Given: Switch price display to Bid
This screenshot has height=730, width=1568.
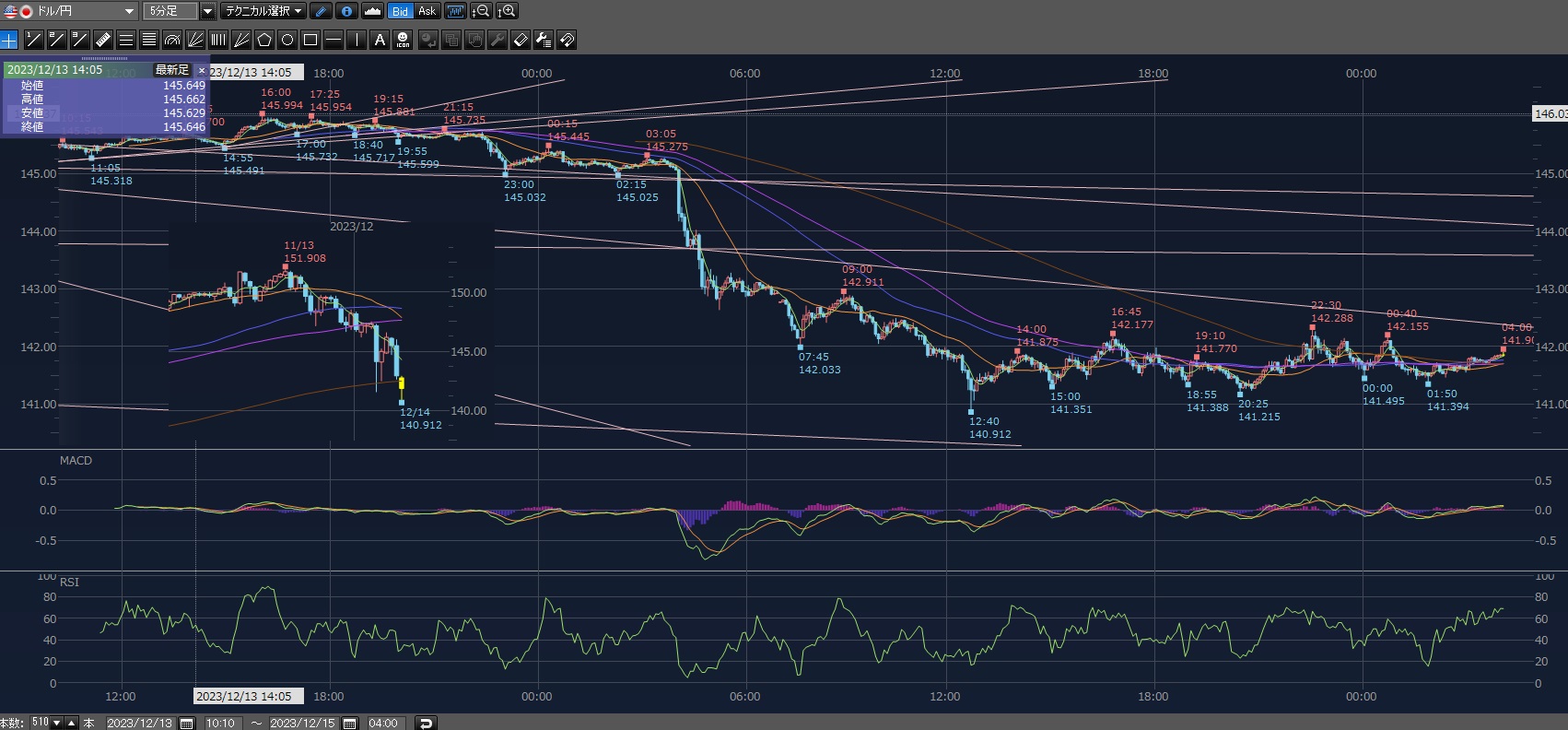Looking at the screenshot, I should point(400,11).
